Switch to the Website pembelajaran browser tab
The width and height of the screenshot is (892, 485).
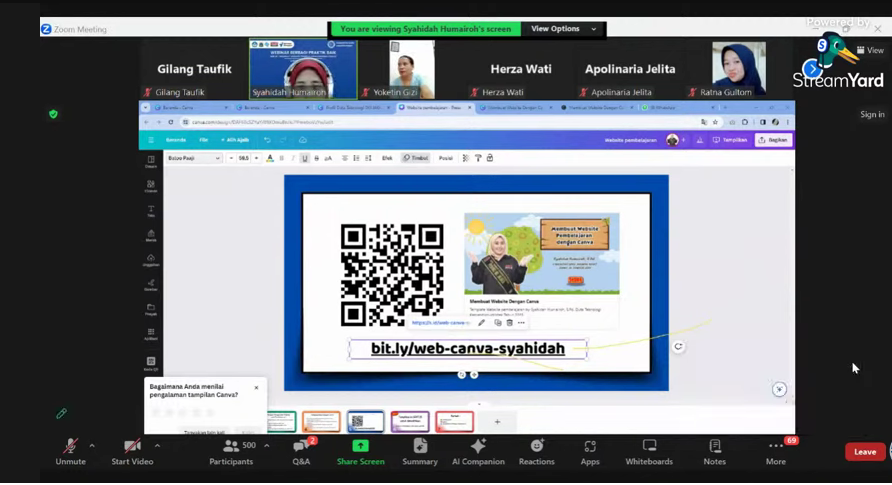pos(435,107)
